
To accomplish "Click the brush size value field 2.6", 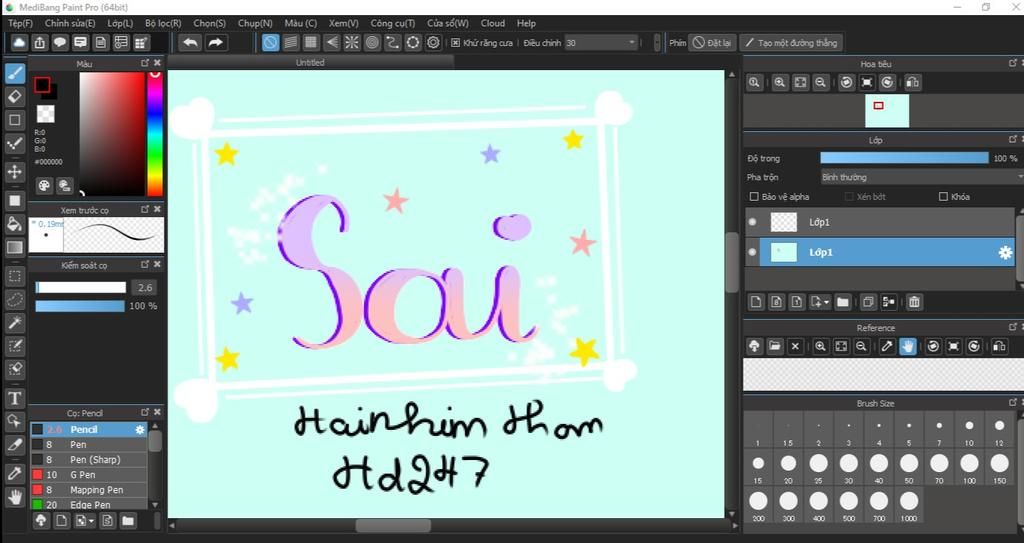I will click(x=145, y=288).
